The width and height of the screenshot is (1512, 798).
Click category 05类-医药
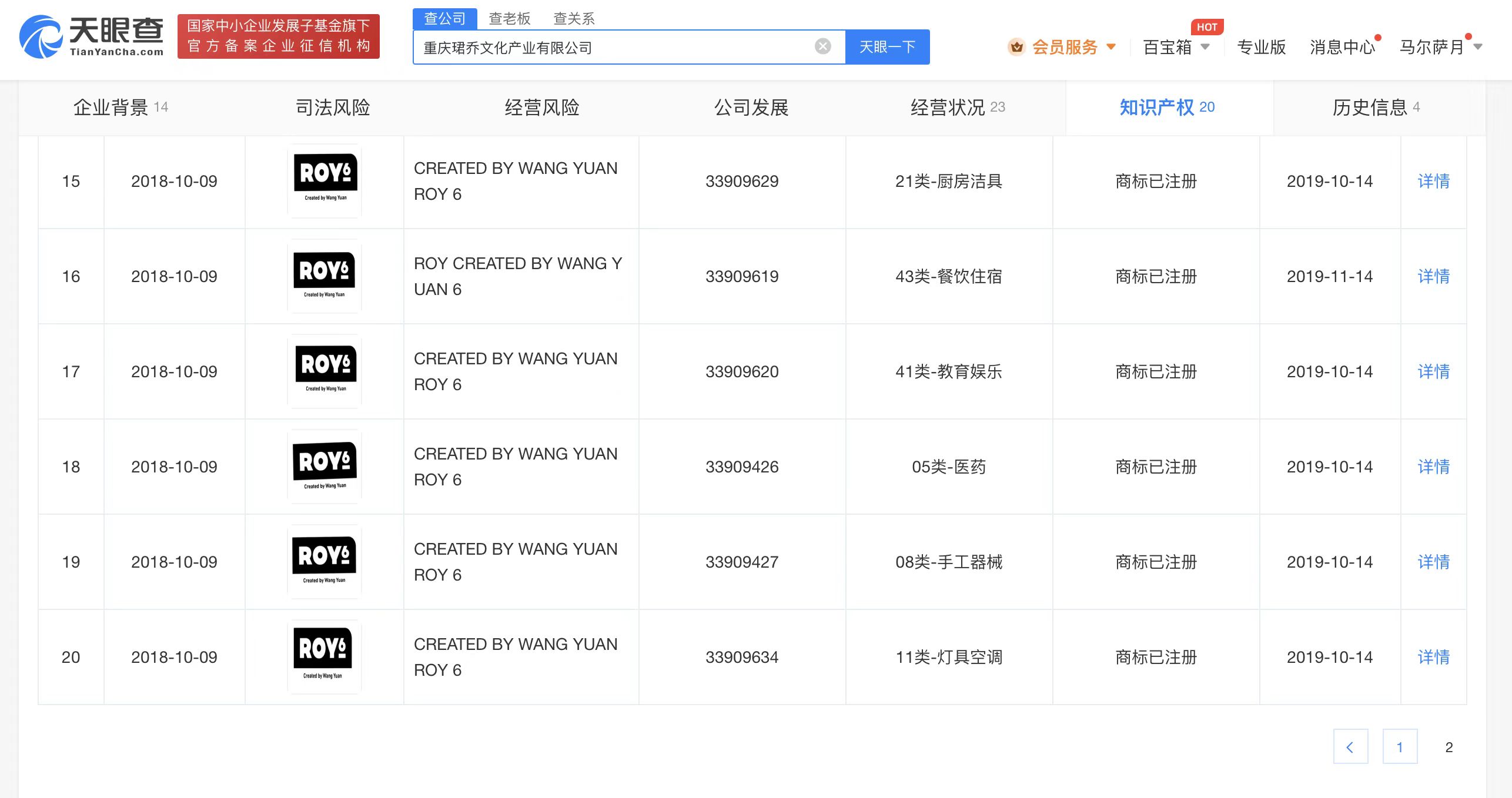(x=949, y=467)
